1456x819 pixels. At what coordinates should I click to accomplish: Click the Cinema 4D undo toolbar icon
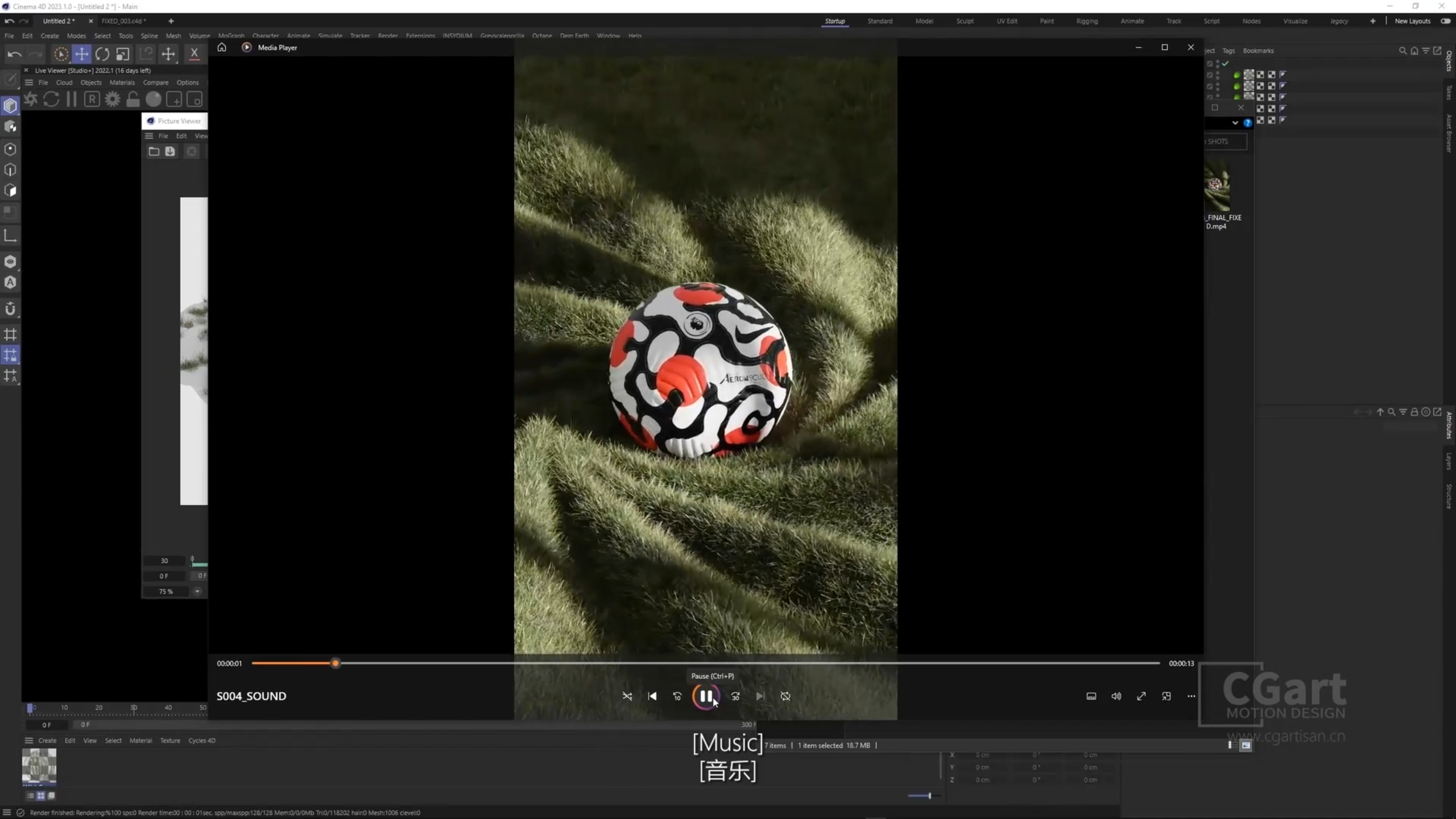tap(14, 54)
